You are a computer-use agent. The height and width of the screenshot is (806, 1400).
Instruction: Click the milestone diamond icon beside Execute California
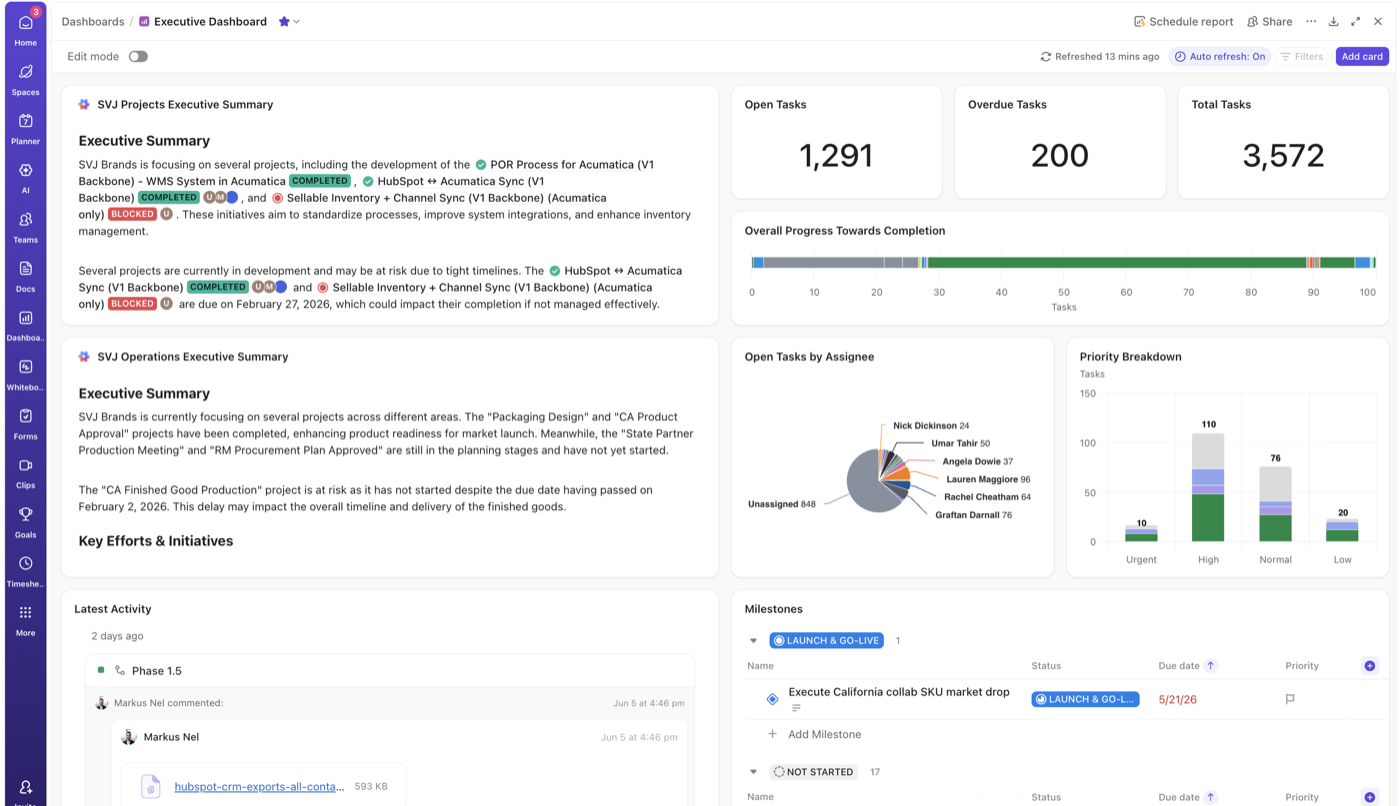[772, 699]
